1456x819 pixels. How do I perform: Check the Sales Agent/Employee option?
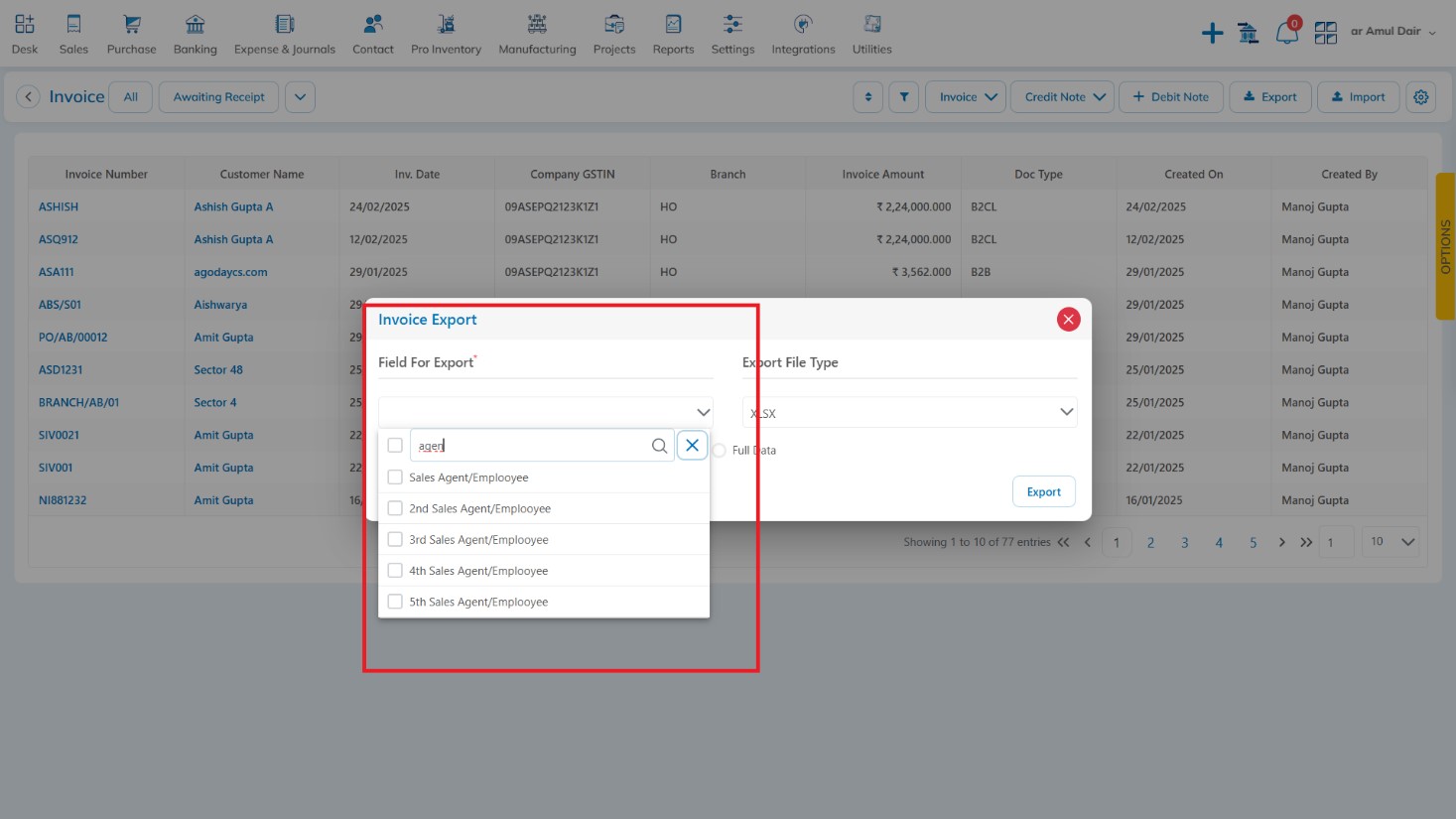[395, 478]
